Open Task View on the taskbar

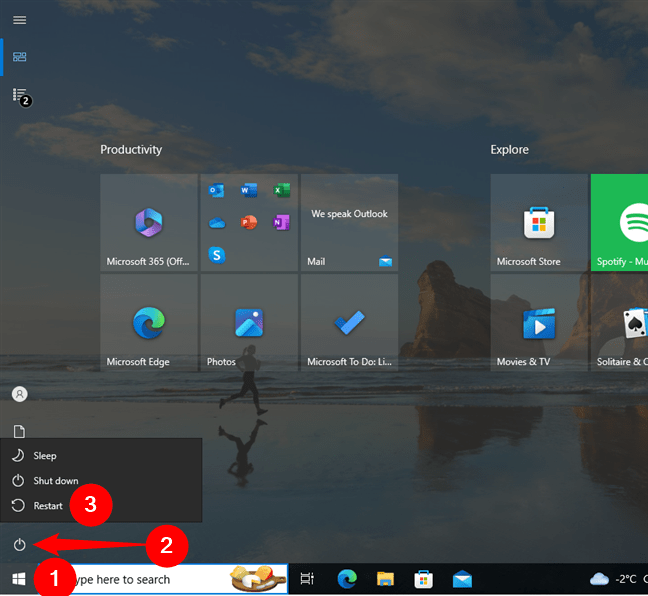coord(307,579)
